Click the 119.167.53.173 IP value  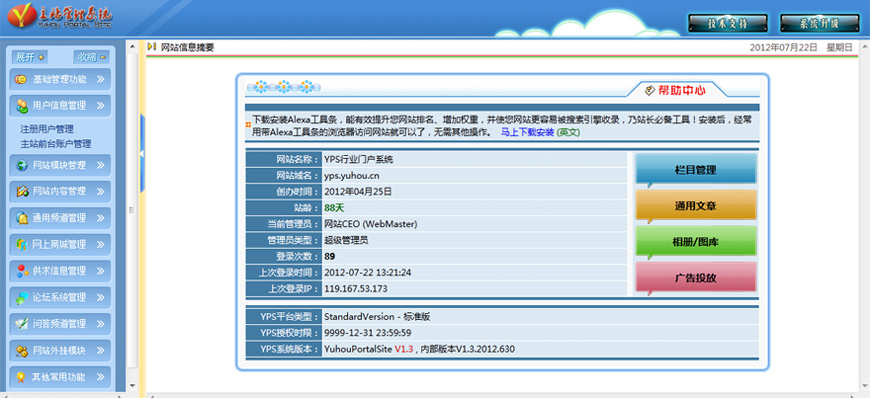point(356,289)
